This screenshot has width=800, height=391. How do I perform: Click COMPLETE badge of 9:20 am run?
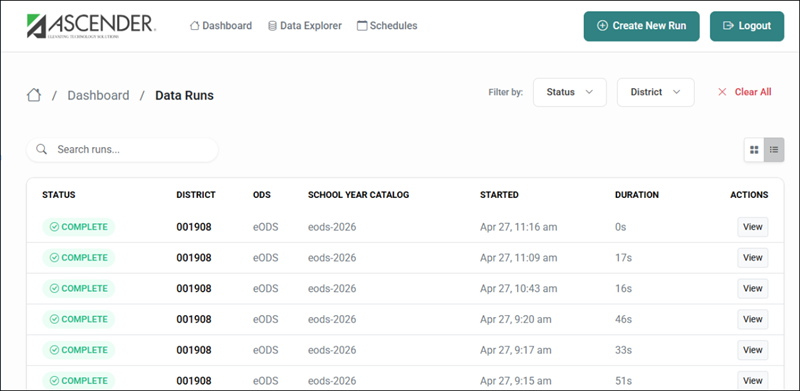(79, 320)
